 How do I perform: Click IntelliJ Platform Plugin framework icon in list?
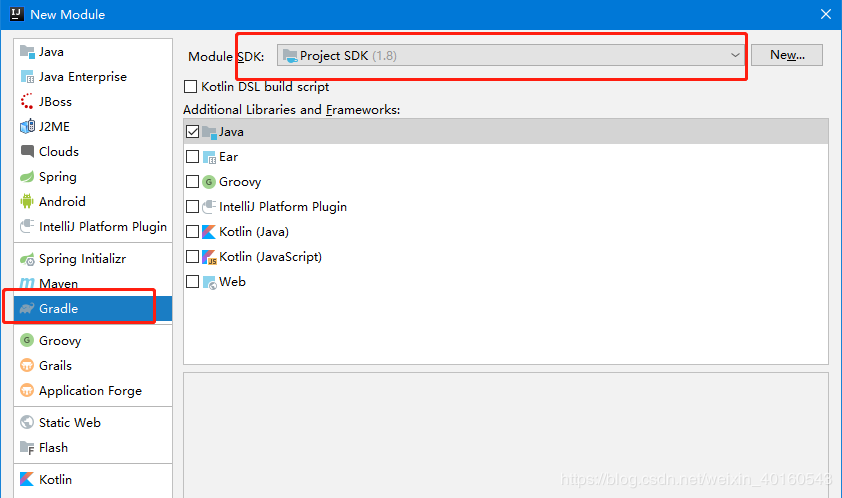(x=209, y=207)
